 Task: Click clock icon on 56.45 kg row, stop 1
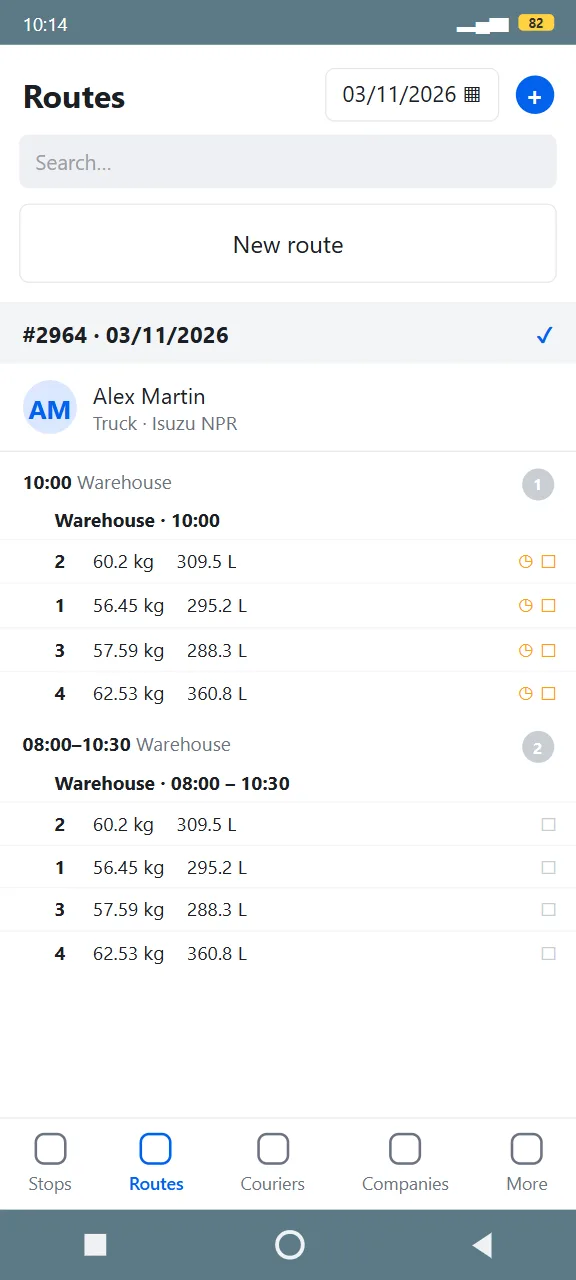click(x=525, y=606)
